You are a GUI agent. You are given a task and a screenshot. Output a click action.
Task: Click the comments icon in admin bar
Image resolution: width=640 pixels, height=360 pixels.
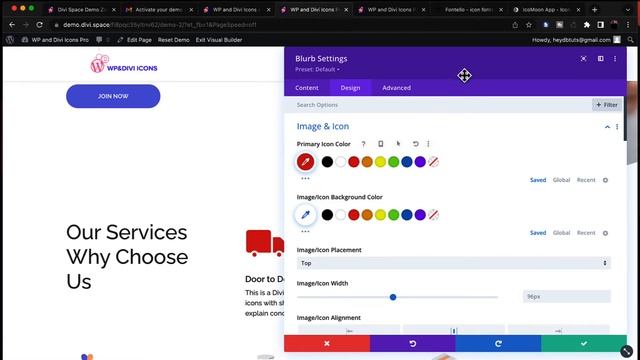click(99, 40)
